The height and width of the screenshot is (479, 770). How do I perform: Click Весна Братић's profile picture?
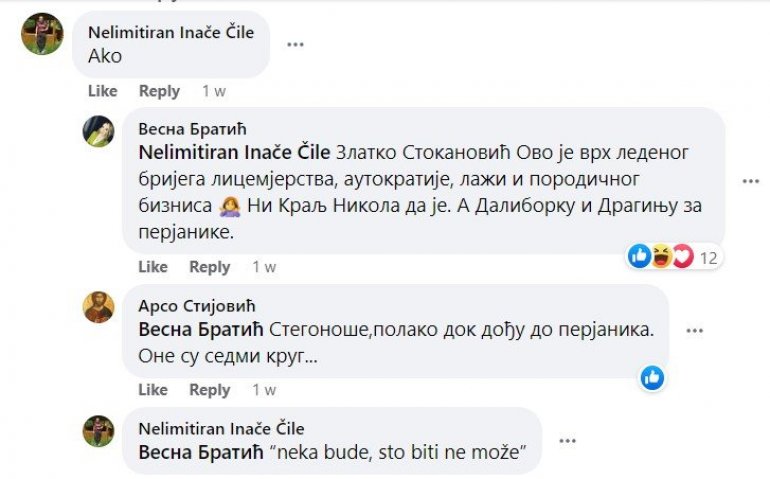click(98, 132)
